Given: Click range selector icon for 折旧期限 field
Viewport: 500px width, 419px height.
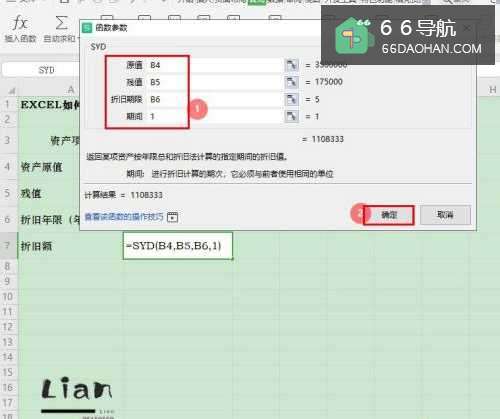Looking at the screenshot, I should click(292, 99).
